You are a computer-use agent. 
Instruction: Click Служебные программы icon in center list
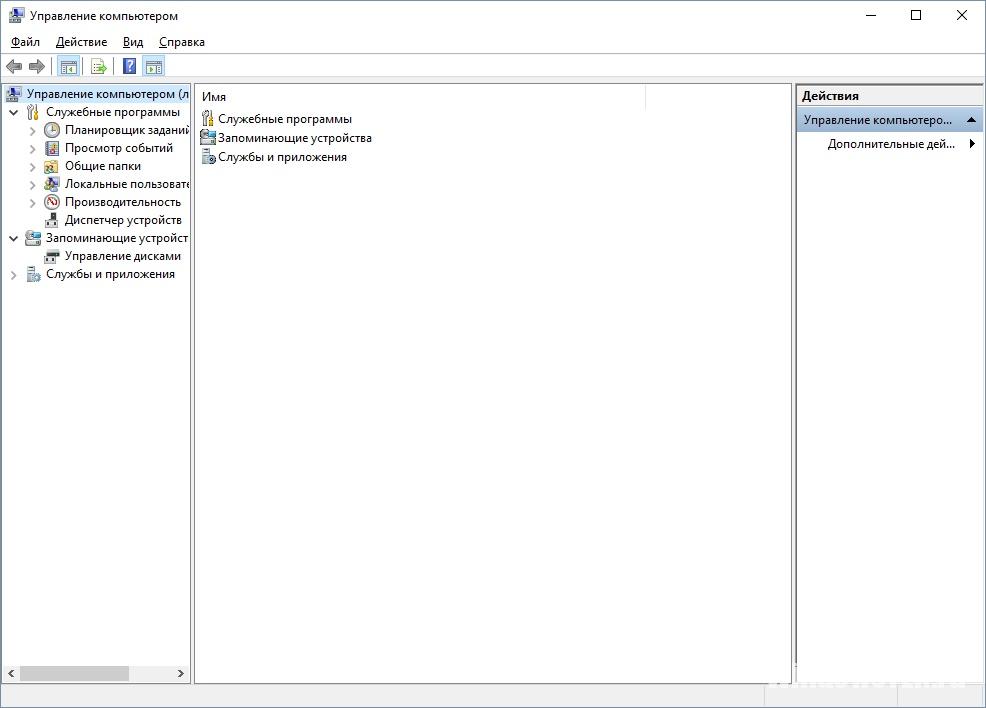tap(208, 118)
